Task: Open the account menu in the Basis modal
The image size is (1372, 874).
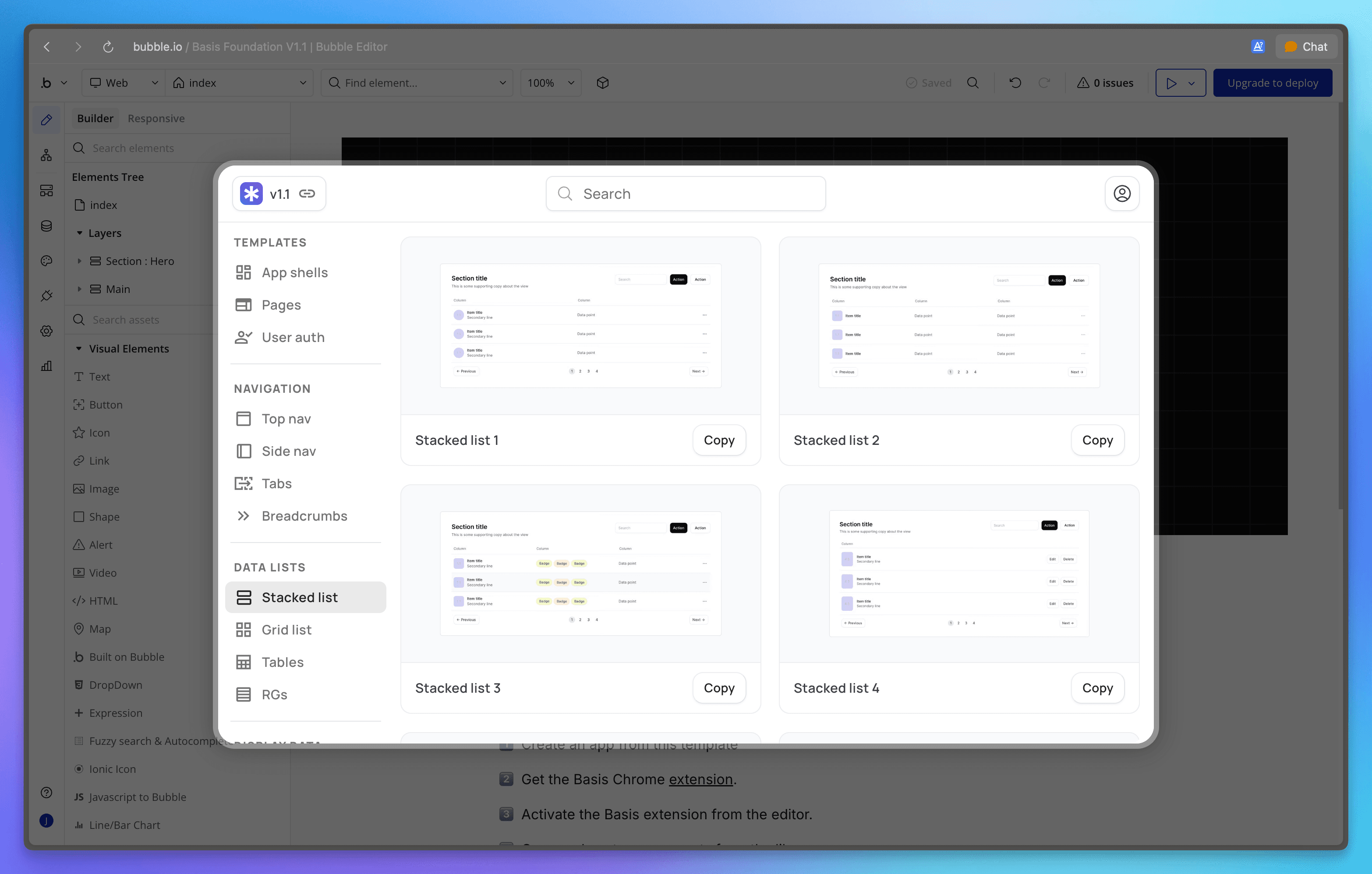Action: [x=1122, y=194]
